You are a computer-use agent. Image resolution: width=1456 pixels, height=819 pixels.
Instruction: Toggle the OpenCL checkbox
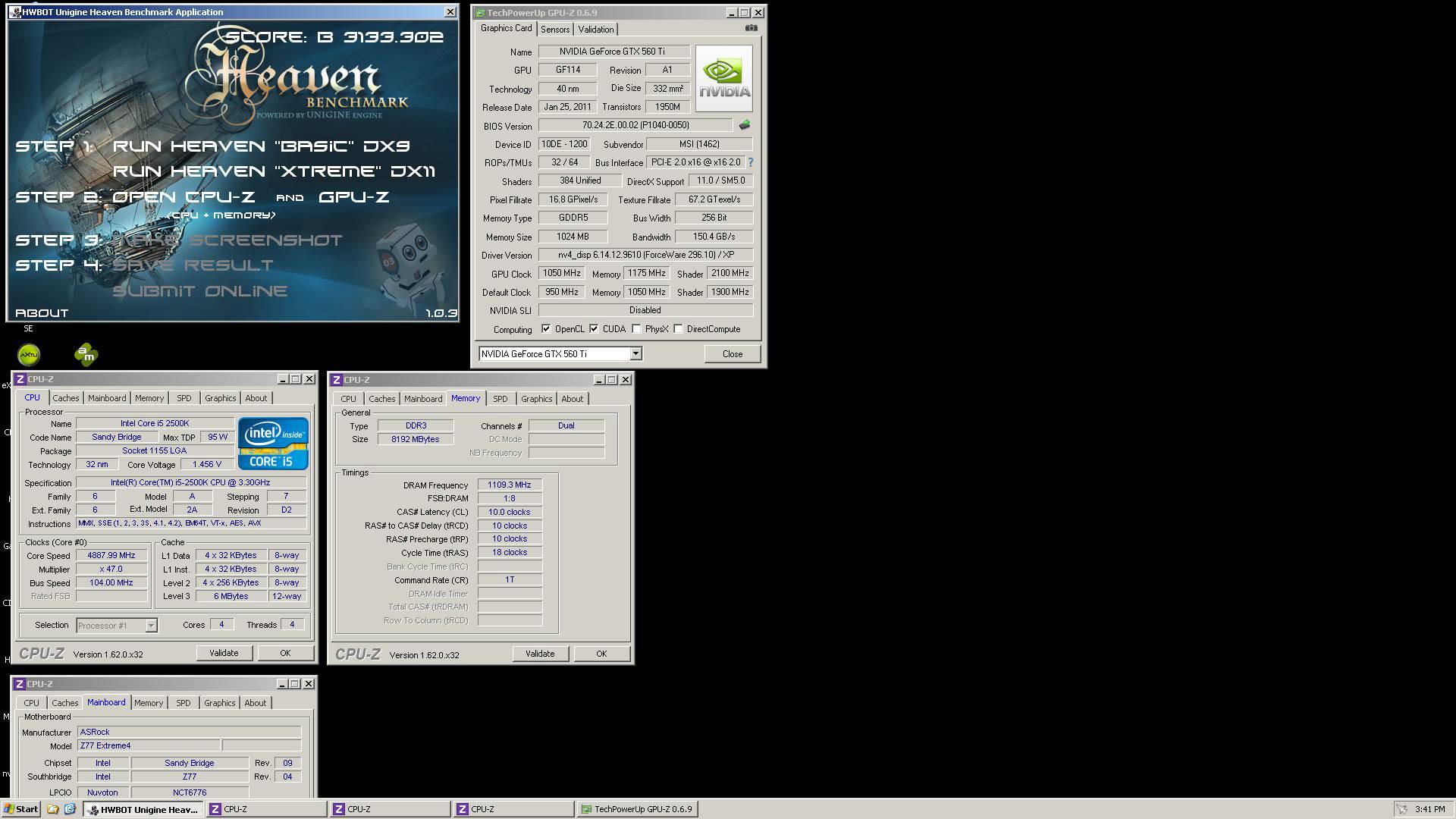[x=546, y=329]
